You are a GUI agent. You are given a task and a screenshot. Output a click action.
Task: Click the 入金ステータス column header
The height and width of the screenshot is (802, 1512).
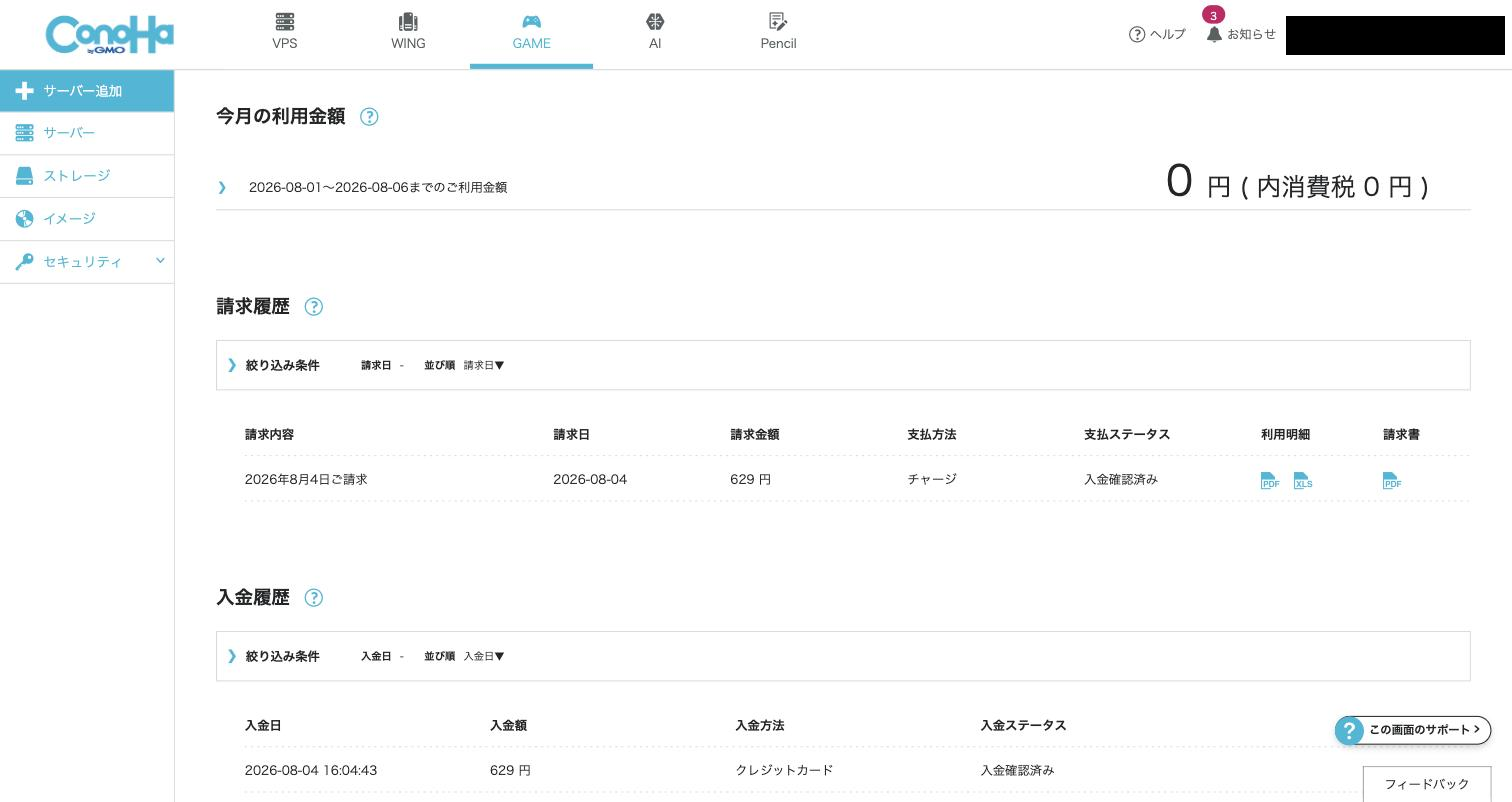pos(1023,726)
